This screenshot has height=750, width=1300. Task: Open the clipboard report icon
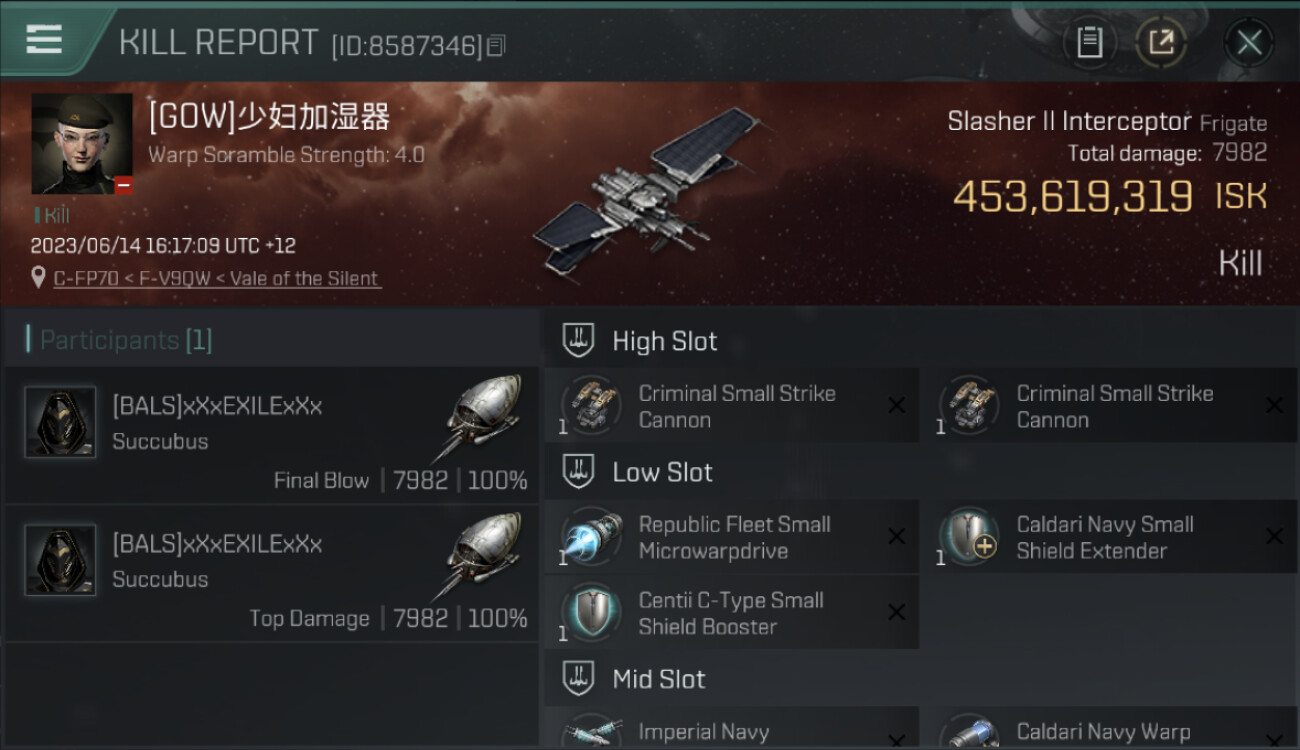pyautogui.click(x=1089, y=42)
